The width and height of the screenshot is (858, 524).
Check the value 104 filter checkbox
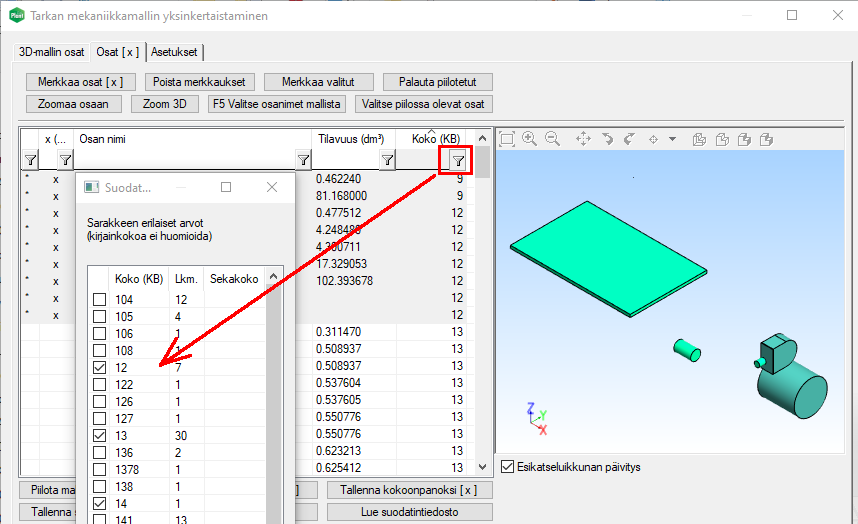pos(100,300)
